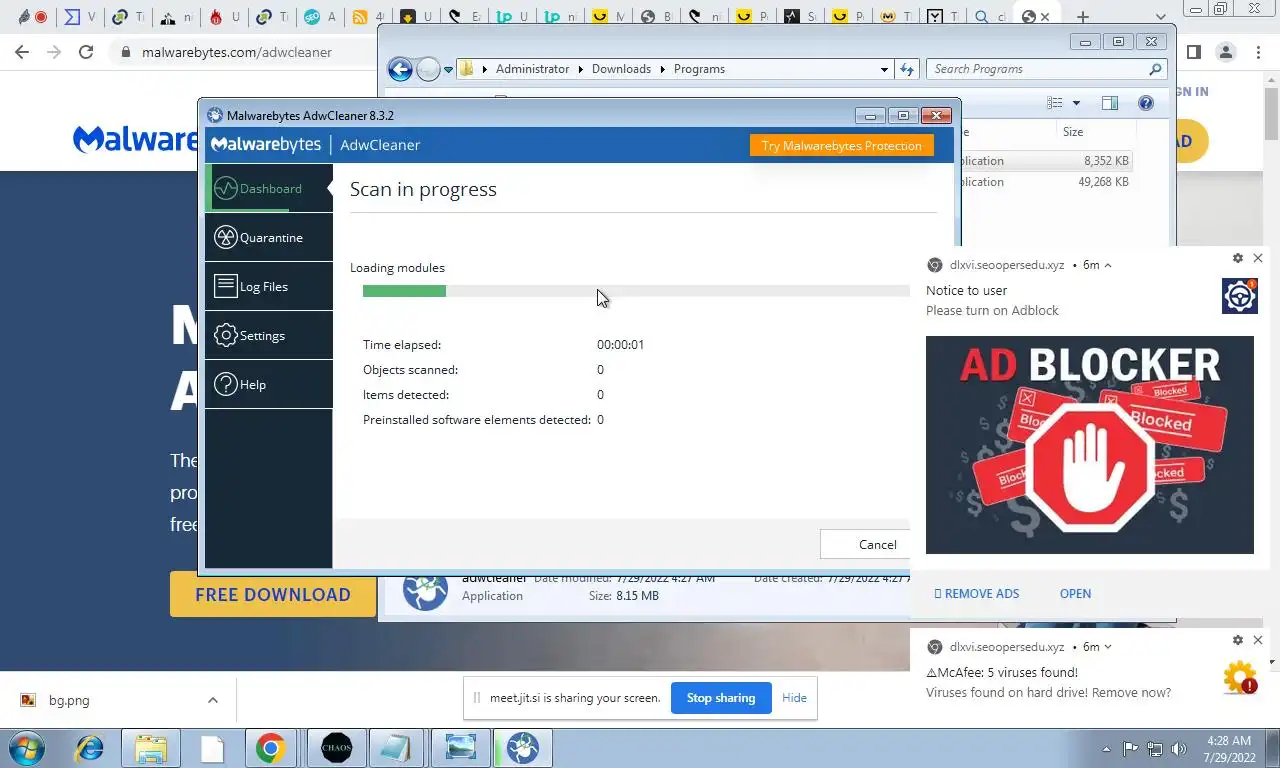Toggle Chrome side panel
The height and width of the screenshot is (768, 1280).
(1194, 52)
